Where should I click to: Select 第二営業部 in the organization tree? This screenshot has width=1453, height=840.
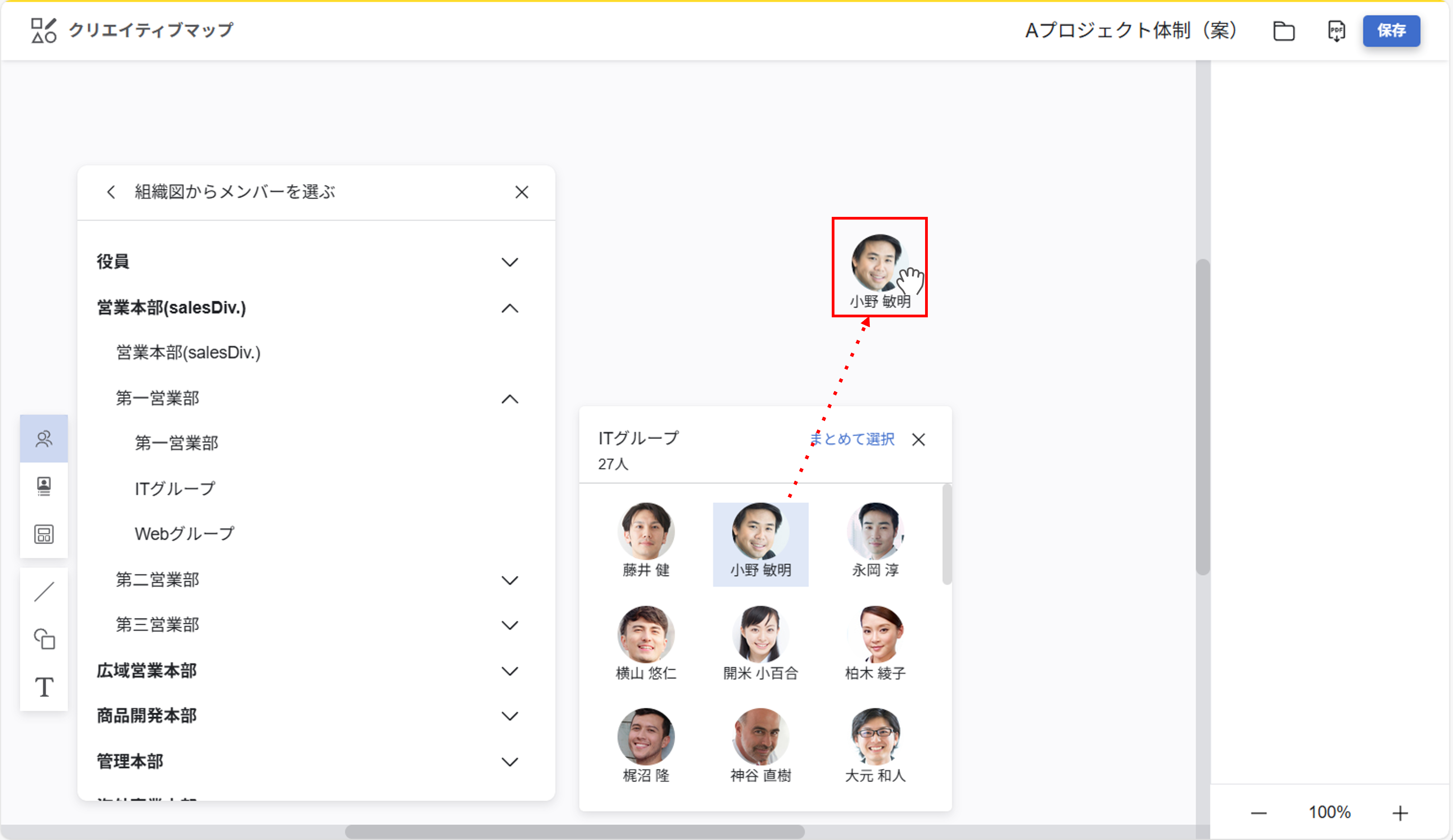click(157, 580)
